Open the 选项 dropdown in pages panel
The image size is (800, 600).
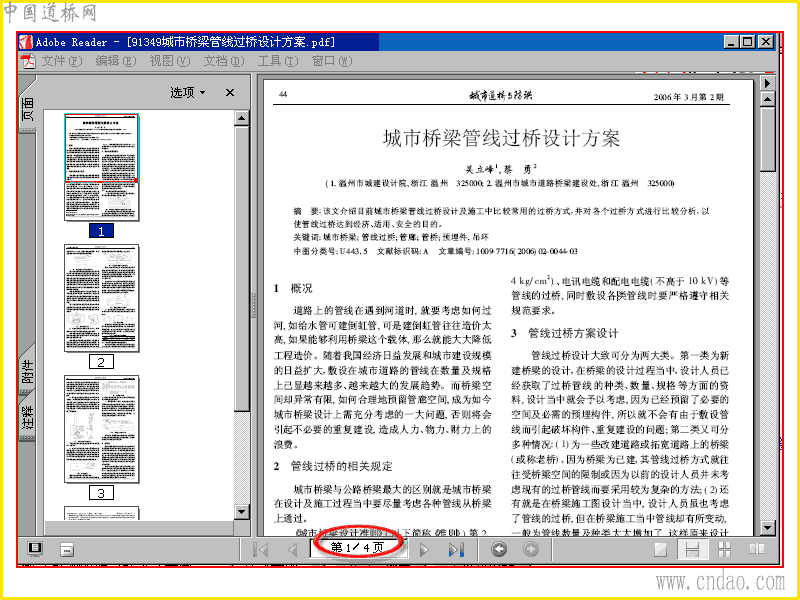(x=188, y=92)
